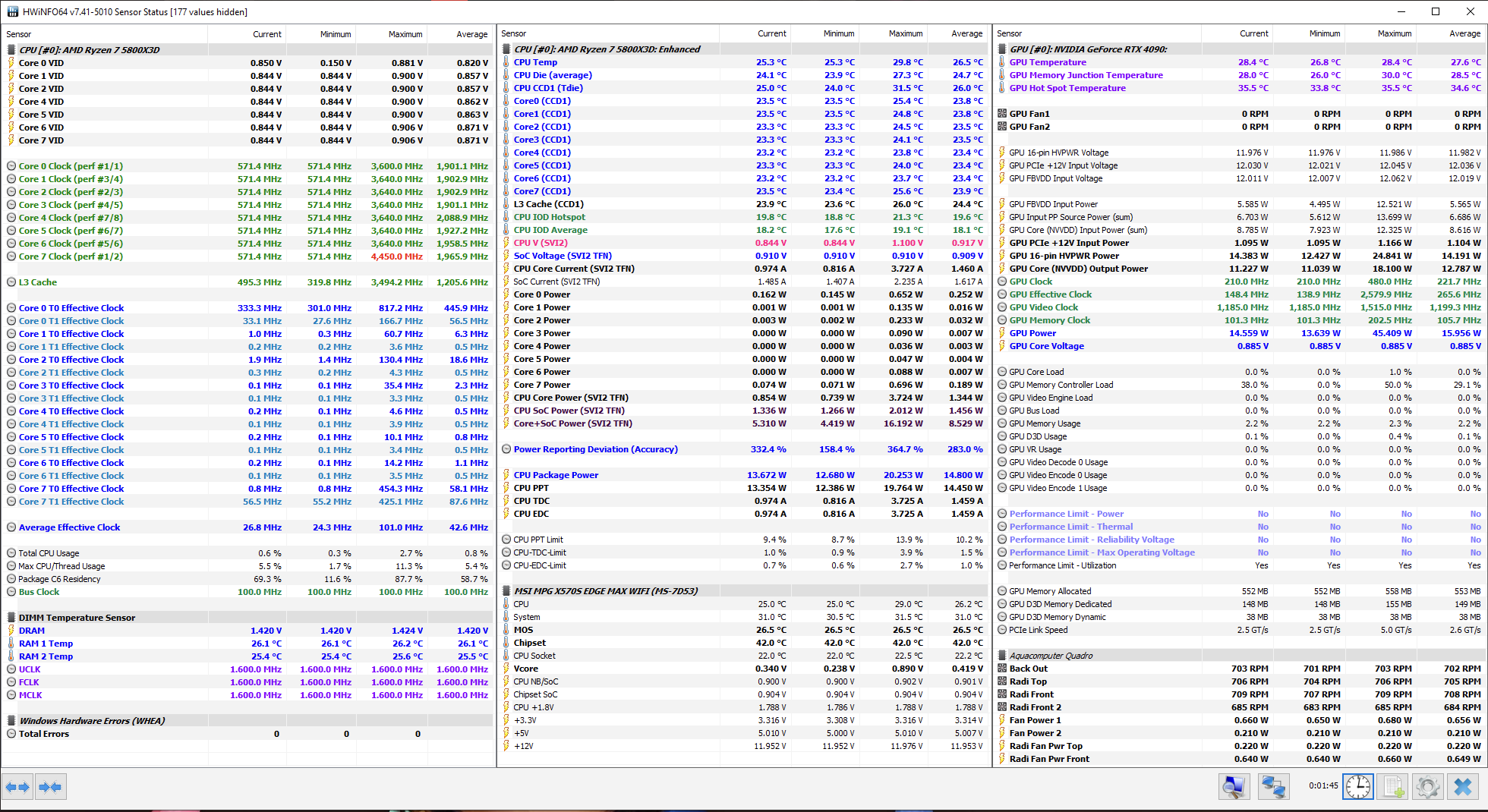Click the bolt icon for CPU Package Power
Screen dimensions: 1488x812
(506, 475)
